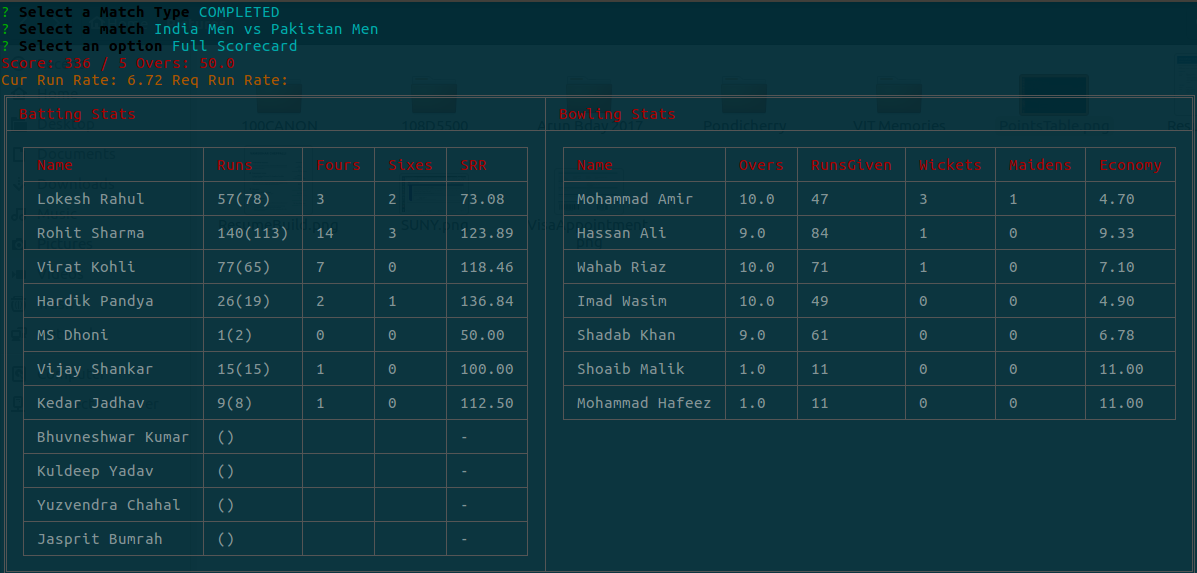The width and height of the screenshot is (1197, 573).
Task: Select the Wahab Riaz bowler name
Action: point(622,267)
